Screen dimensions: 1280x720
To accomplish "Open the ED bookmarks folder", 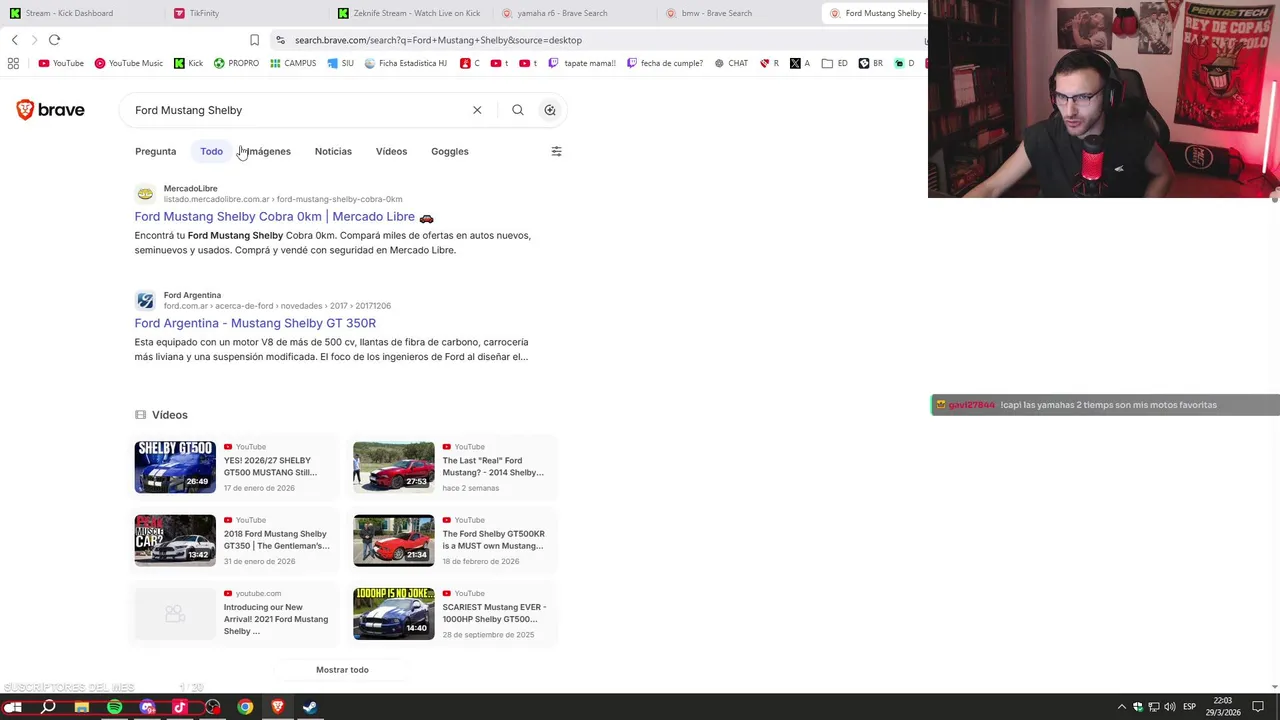I will [835, 63].
